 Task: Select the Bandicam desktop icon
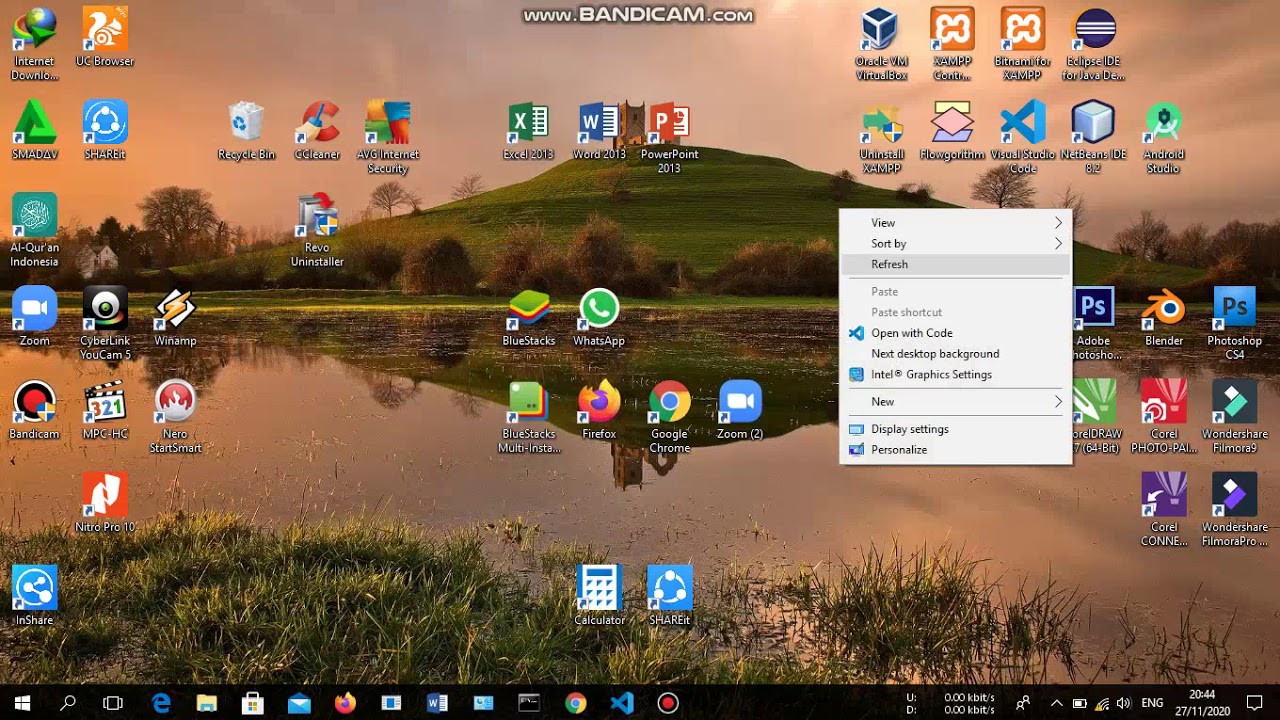(x=34, y=409)
